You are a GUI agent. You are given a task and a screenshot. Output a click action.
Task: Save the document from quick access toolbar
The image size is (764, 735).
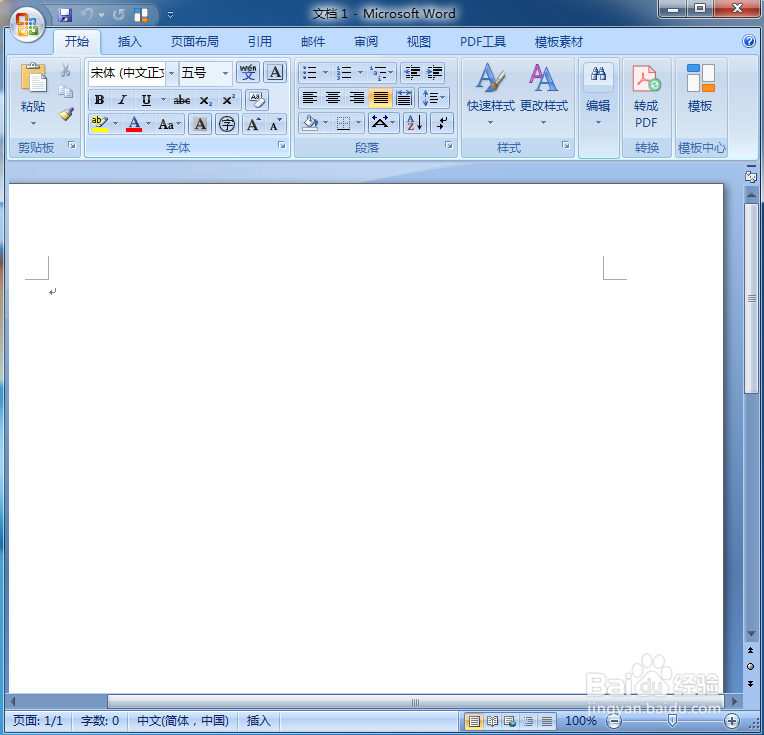click(65, 15)
